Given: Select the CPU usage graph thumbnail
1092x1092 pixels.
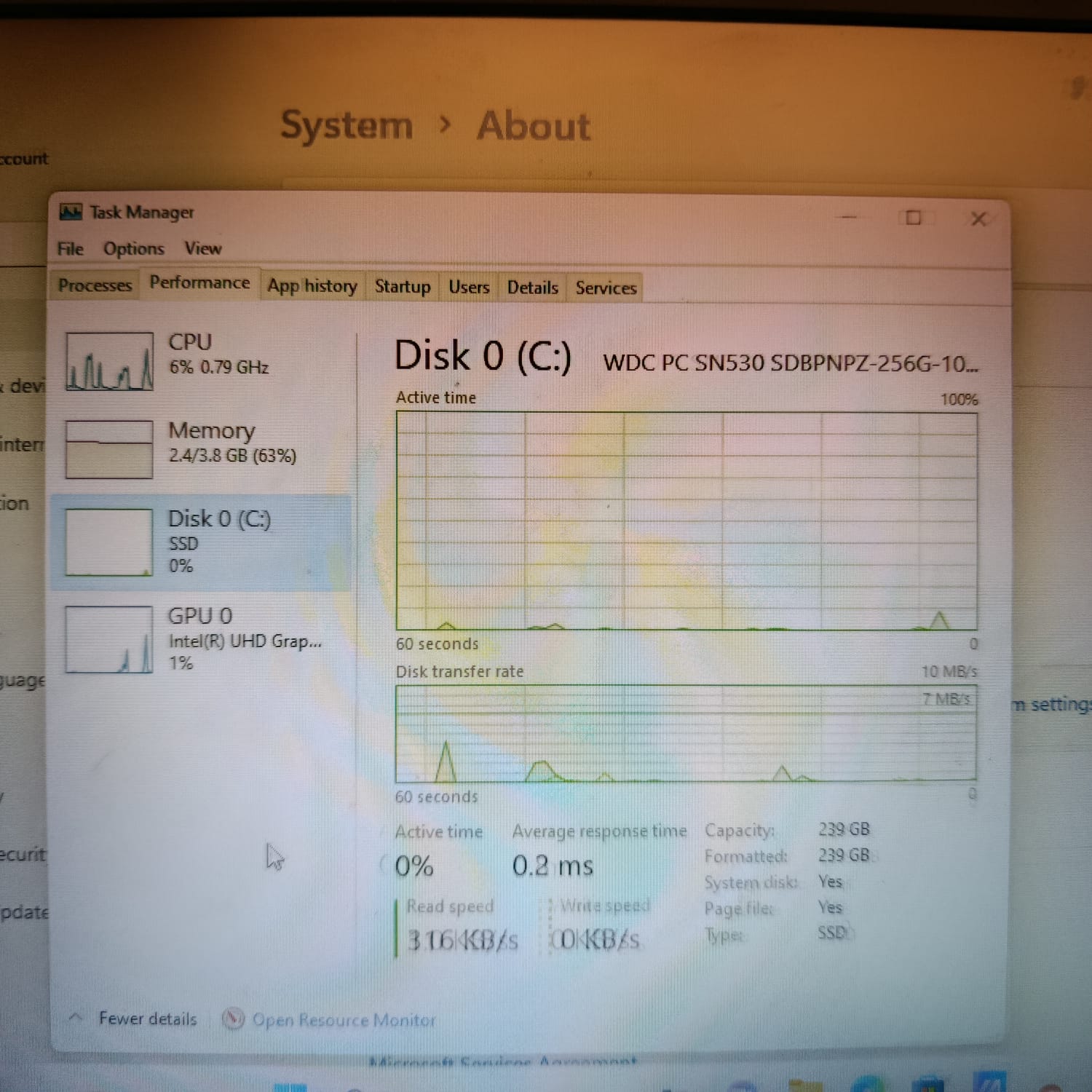Looking at the screenshot, I should click(x=109, y=362).
